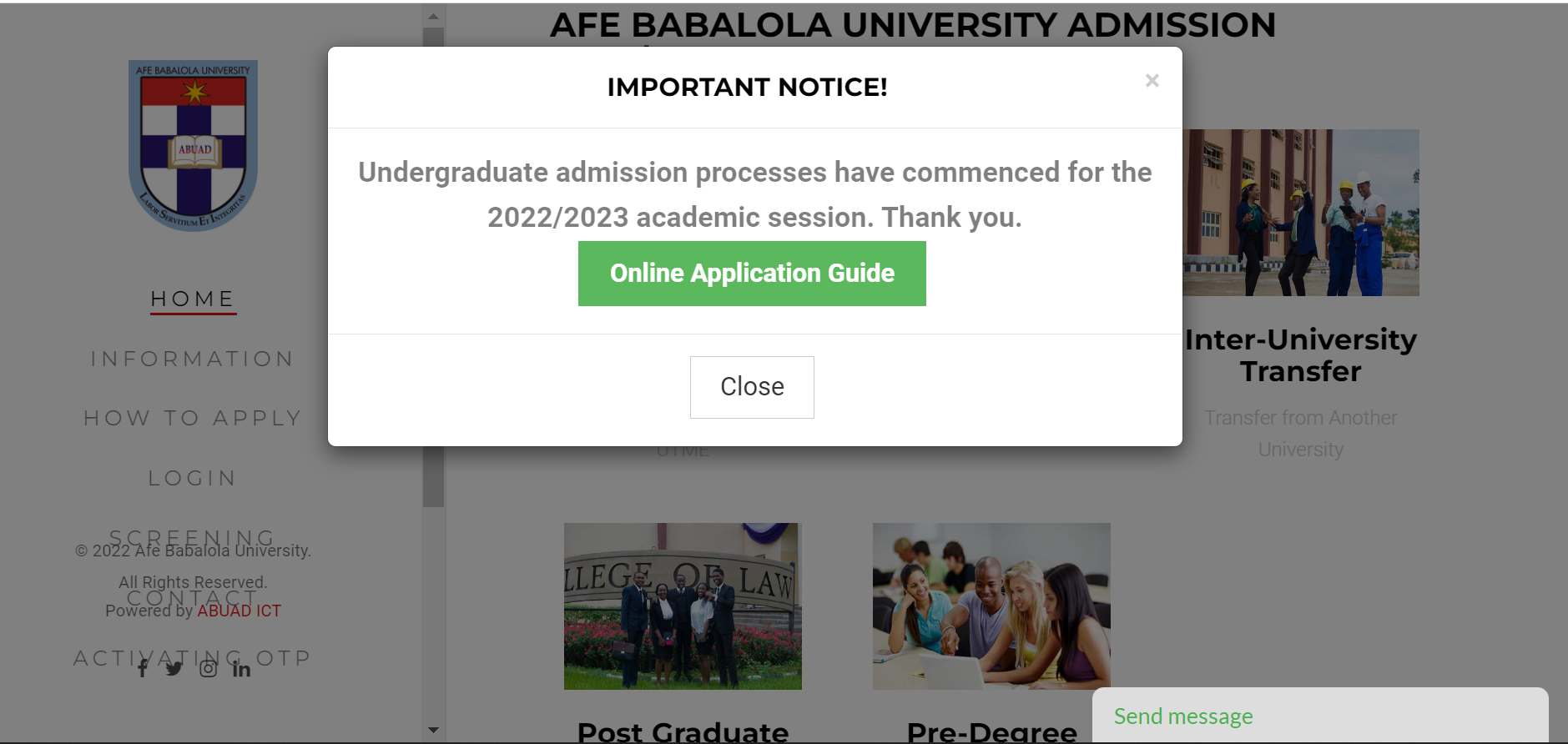Dismiss the notice using the X icon
This screenshot has height=744, width=1568.
coord(1152,80)
